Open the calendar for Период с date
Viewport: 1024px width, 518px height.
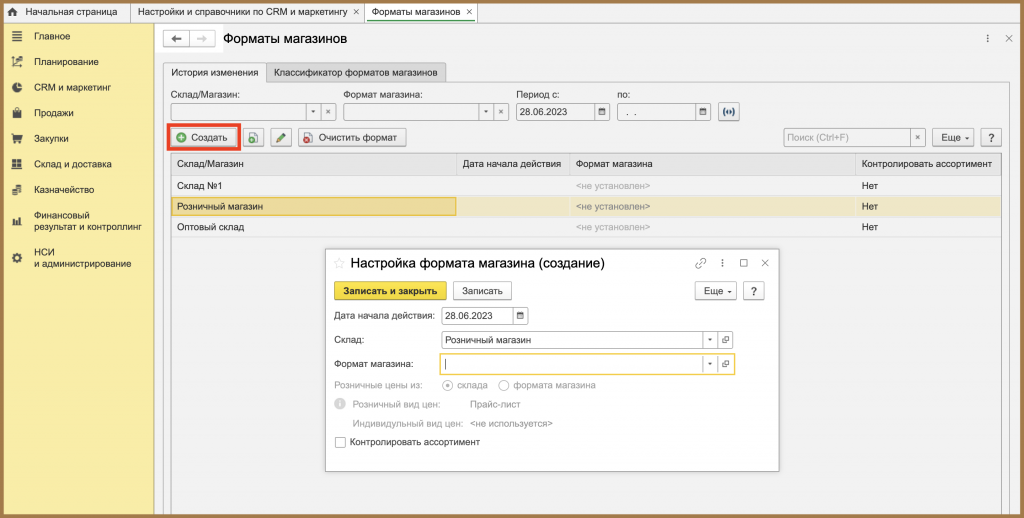click(x=602, y=112)
